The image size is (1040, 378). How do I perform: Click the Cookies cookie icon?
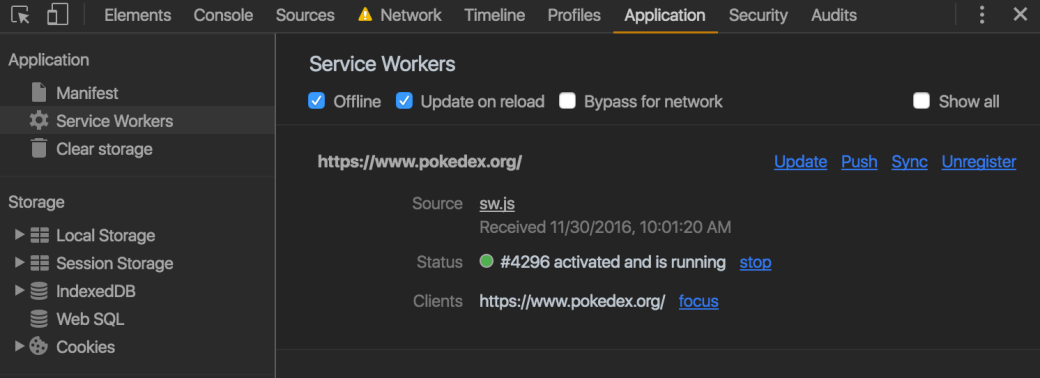click(x=39, y=346)
